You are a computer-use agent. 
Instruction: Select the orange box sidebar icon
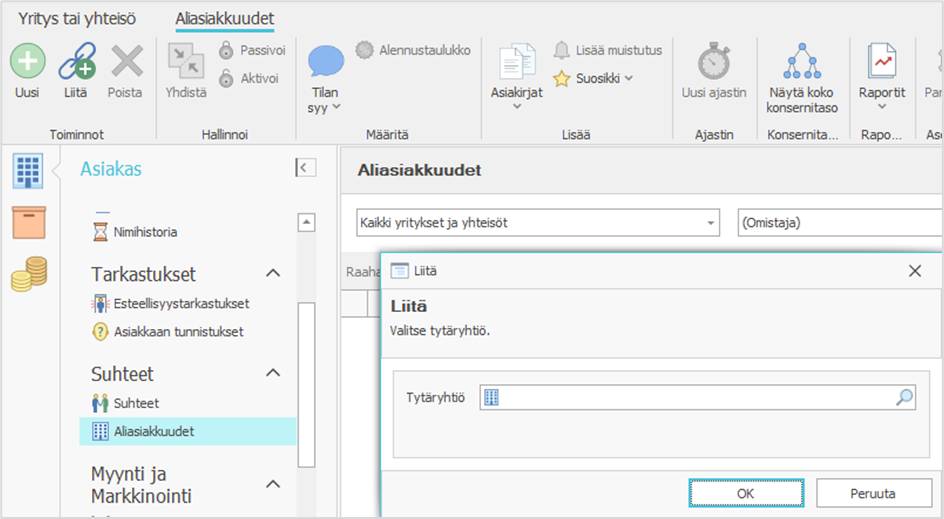coord(29,222)
